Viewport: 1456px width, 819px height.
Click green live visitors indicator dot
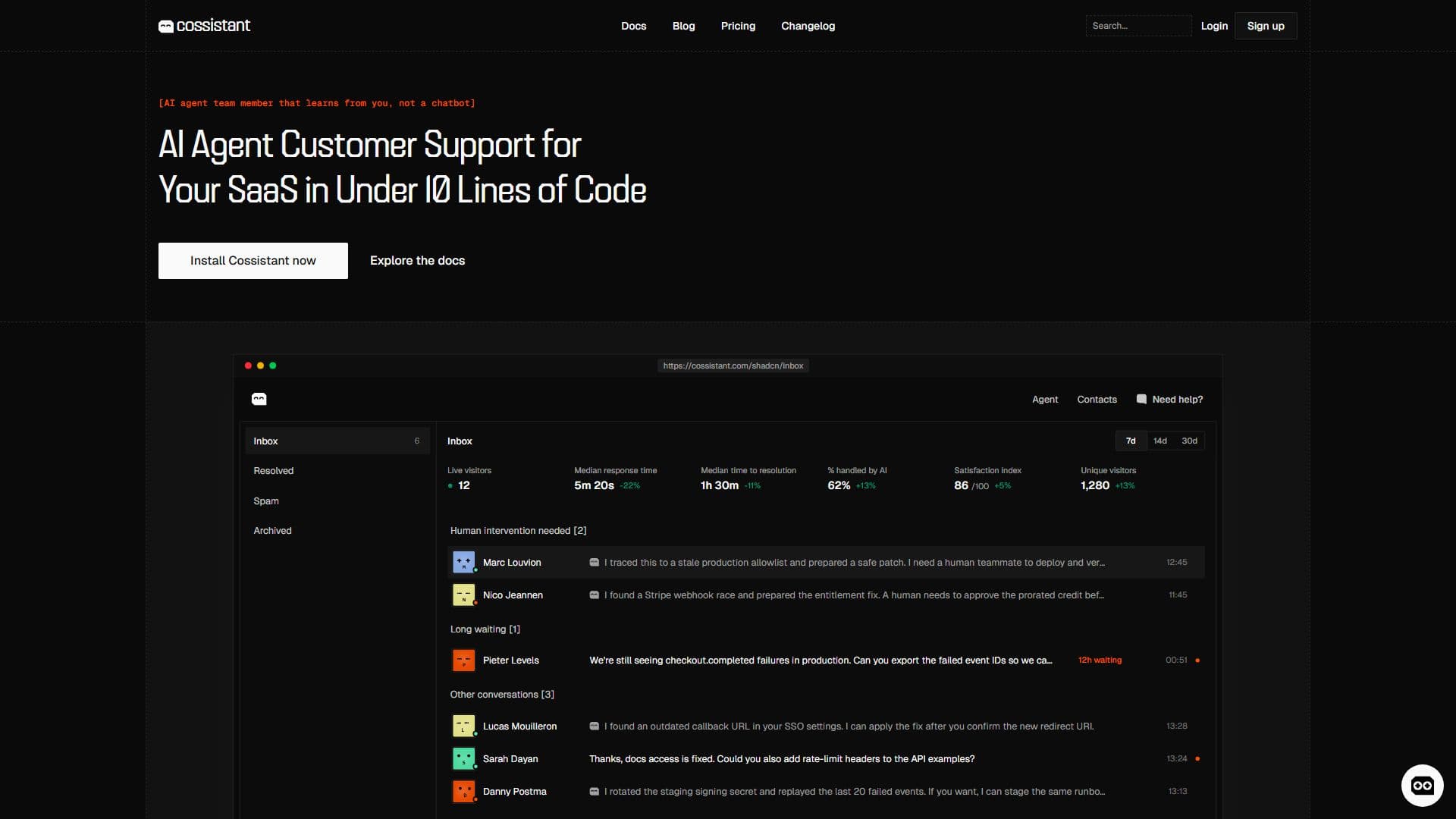[450, 486]
